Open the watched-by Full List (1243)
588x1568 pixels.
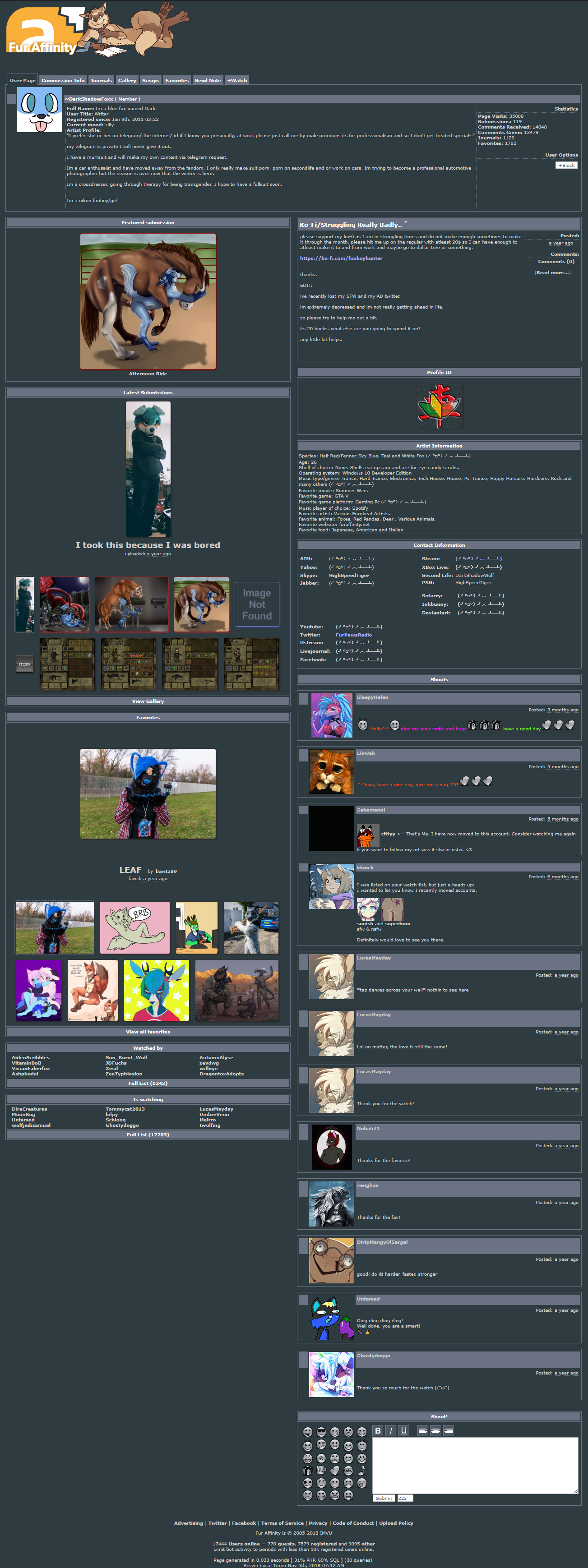pyautogui.click(x=148, y=1083)
